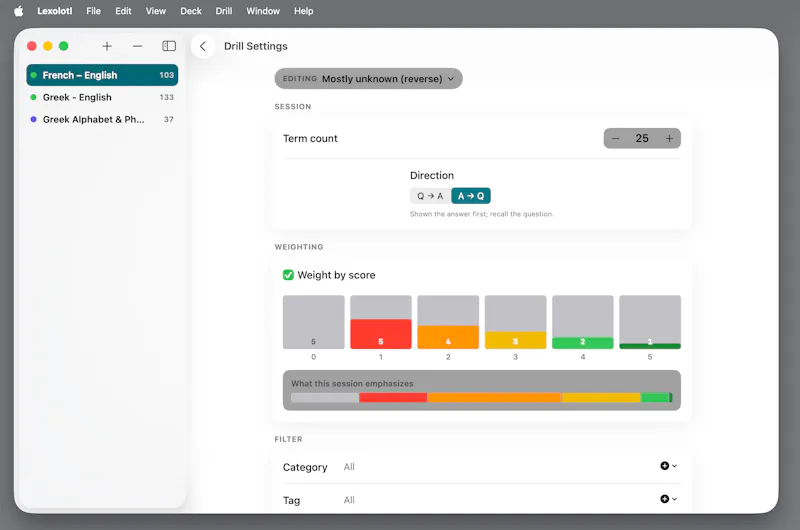Select the Greek Alphabet & Ph... deck
Screen dimensions: 800x530
[x=102, y=119]
